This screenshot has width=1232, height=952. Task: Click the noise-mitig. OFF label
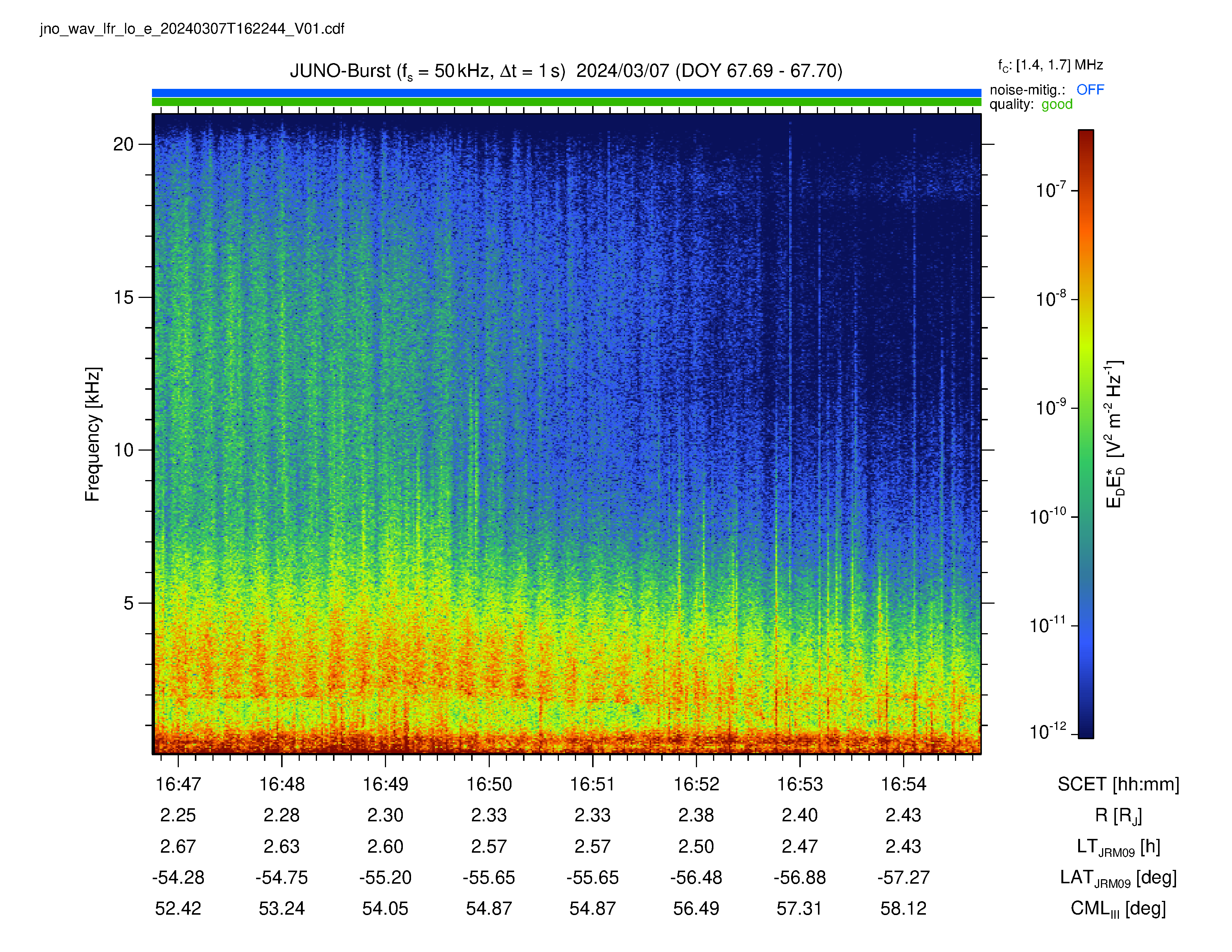point(1046,90)
